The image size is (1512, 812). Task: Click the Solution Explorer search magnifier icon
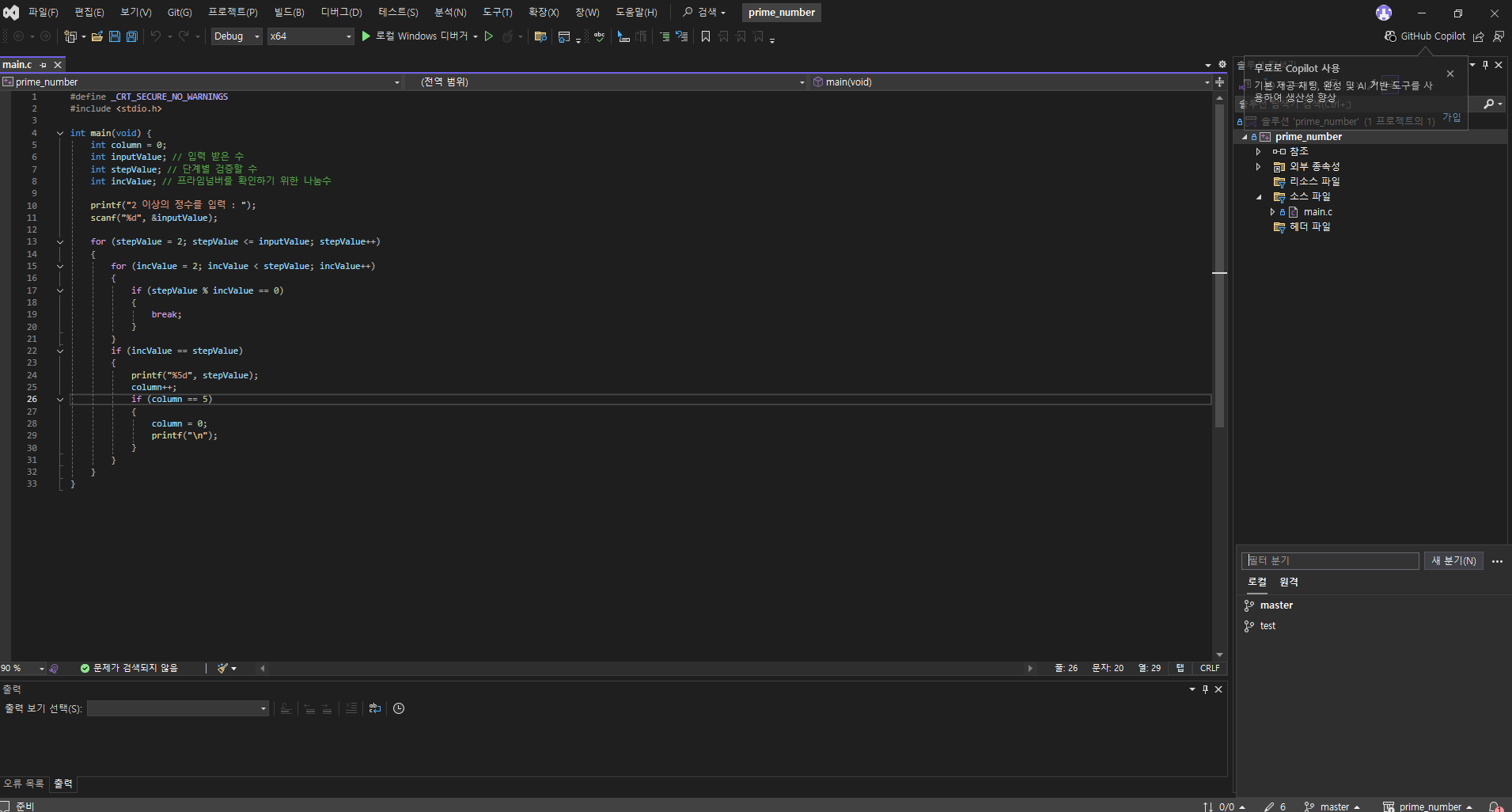[x=1489, y=104]
